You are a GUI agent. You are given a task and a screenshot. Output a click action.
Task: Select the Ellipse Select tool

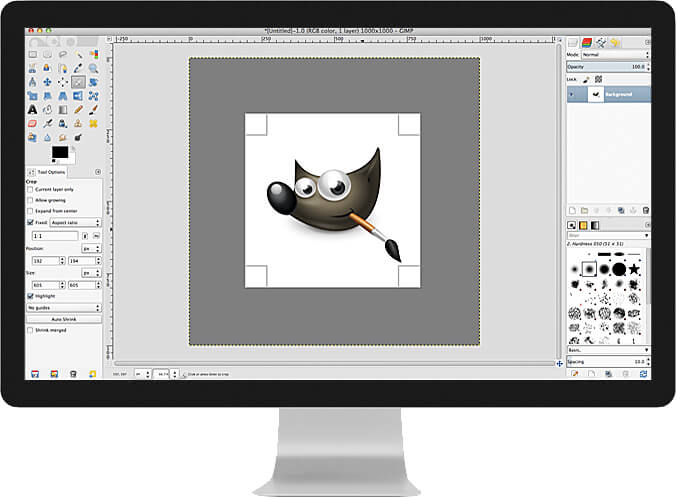pyautogui.click(x=47, y=54)
